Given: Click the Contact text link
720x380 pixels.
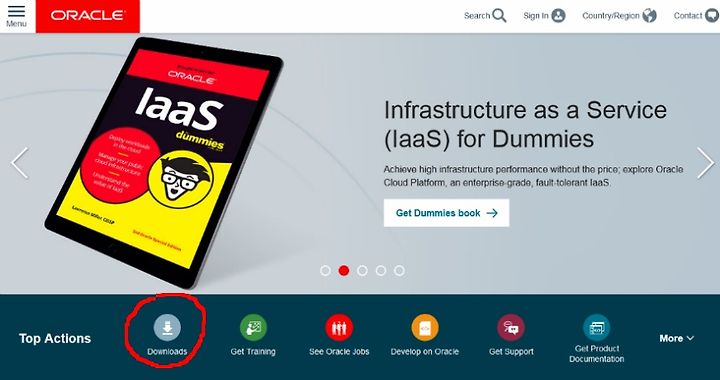Looking at the screenshot, I should click(x=688, y=16).
